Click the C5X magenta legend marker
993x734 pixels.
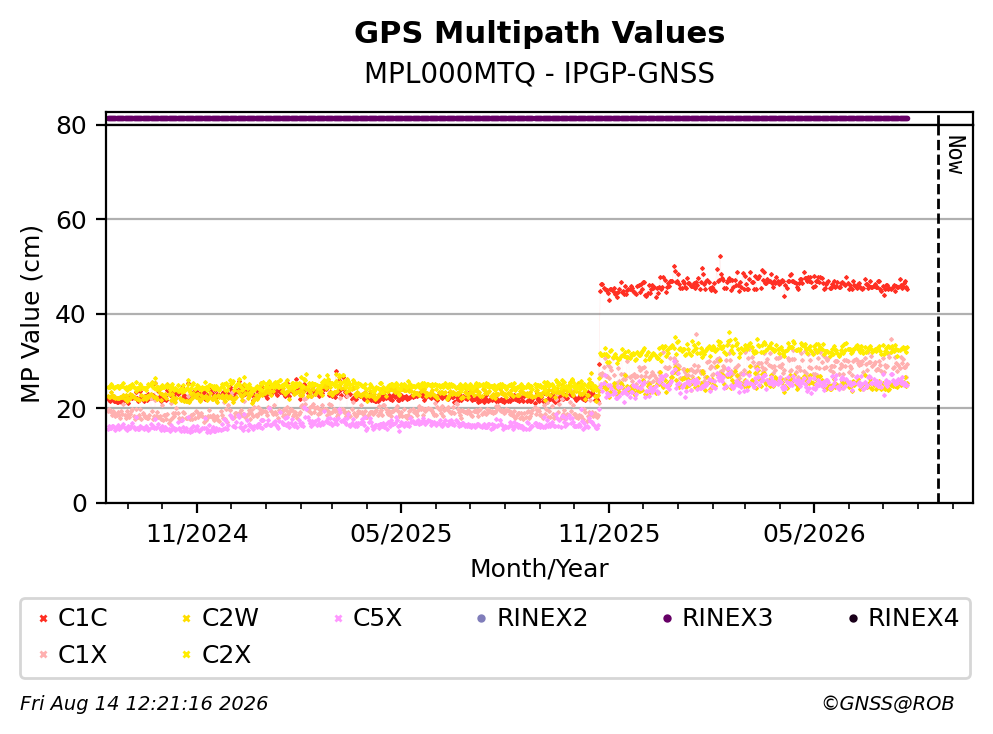click(x=338, y=618)
